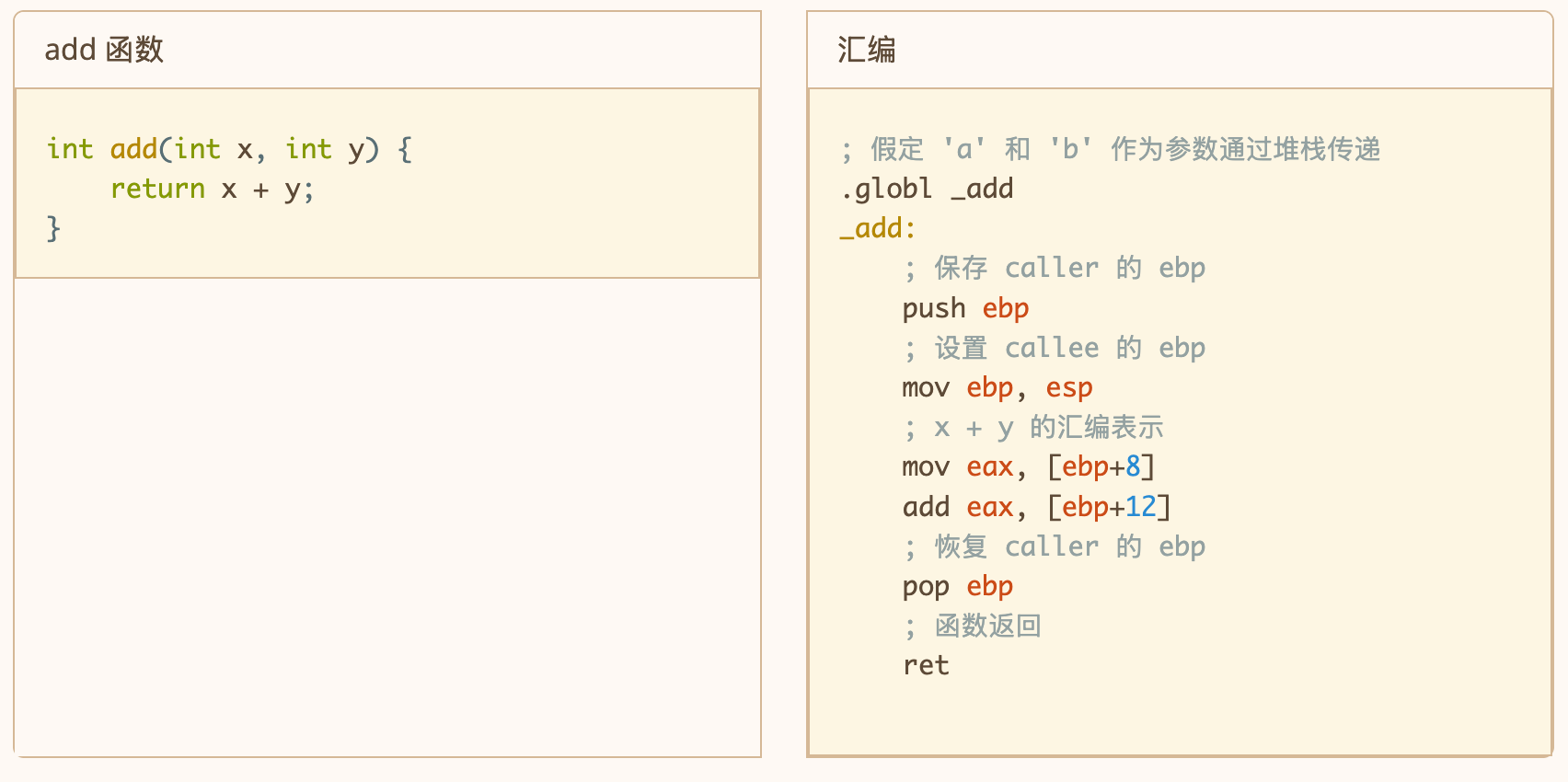Click the 'int add(int x, int y) {' line

tap(230, 149)
